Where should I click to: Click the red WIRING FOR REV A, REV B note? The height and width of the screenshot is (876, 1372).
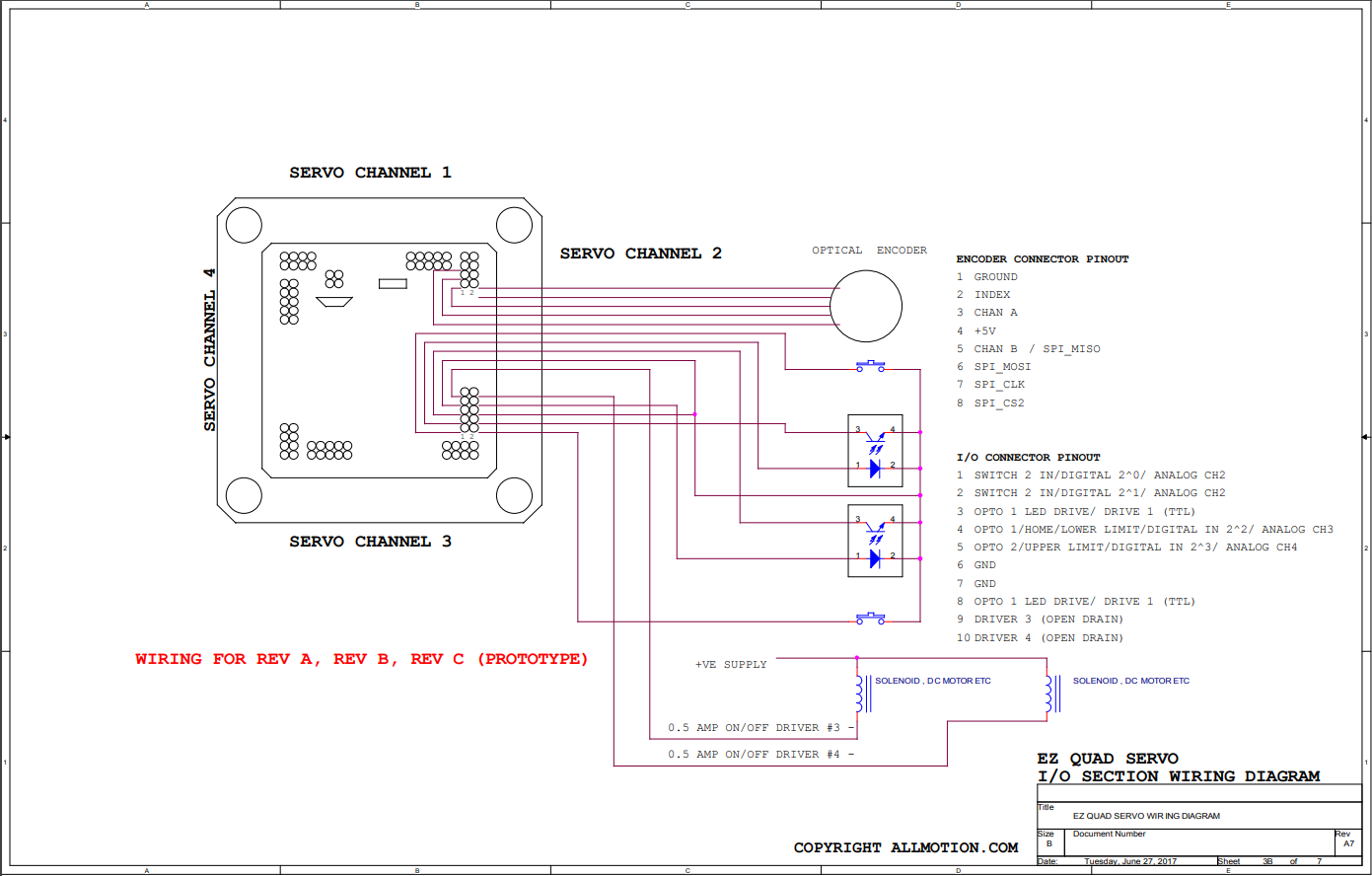click(x=362, y=659)
